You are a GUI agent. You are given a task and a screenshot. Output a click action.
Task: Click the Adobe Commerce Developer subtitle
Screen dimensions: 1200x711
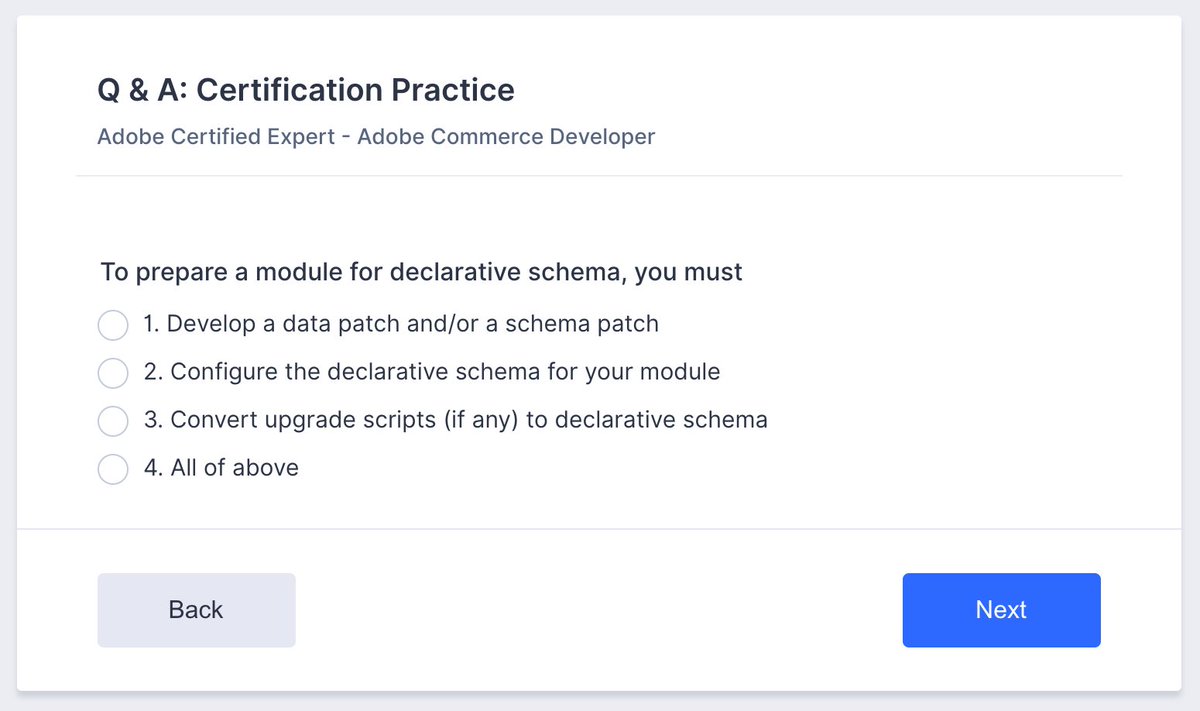coord(376,136)
